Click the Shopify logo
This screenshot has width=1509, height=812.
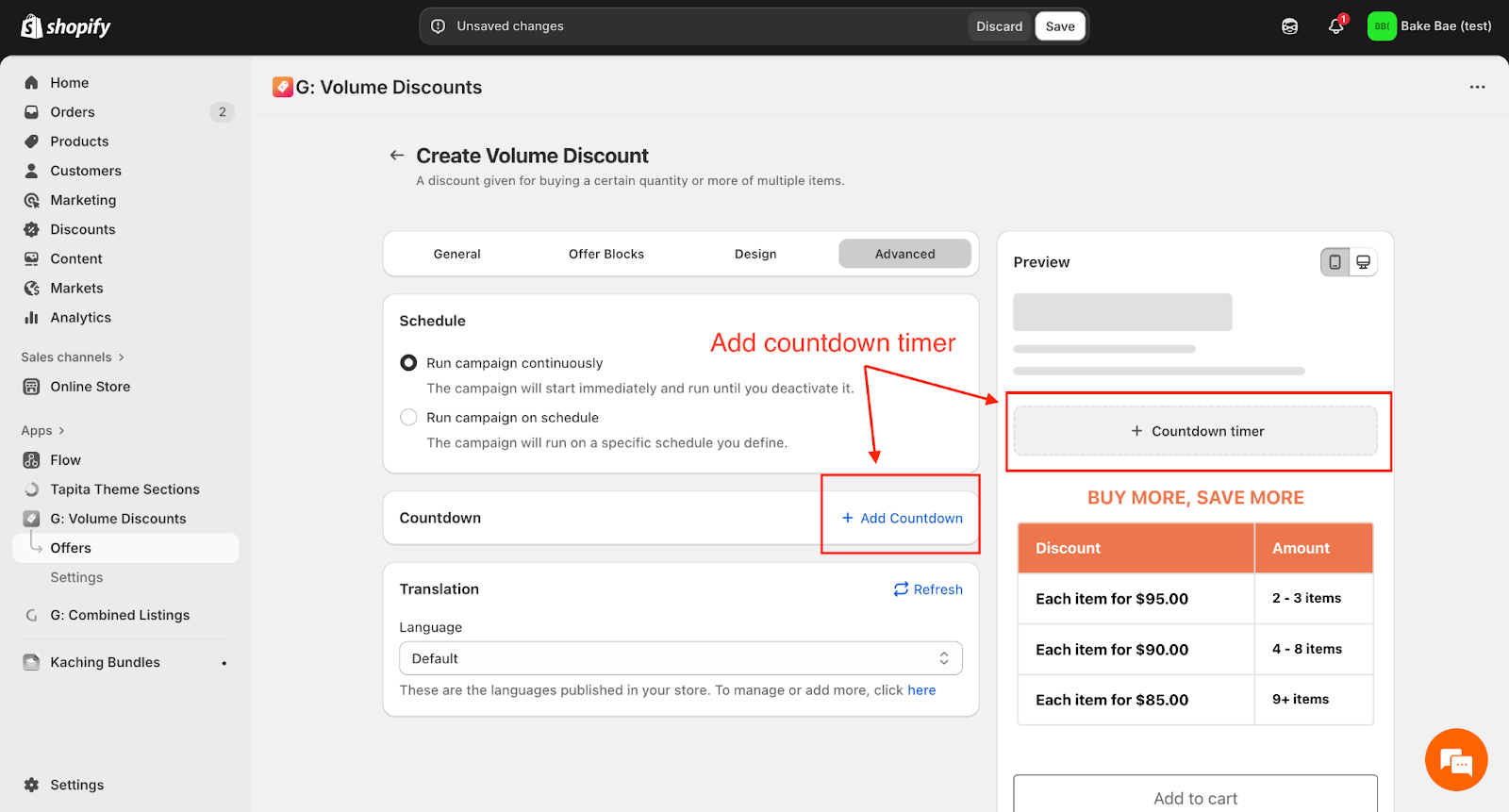click(66, 26)
